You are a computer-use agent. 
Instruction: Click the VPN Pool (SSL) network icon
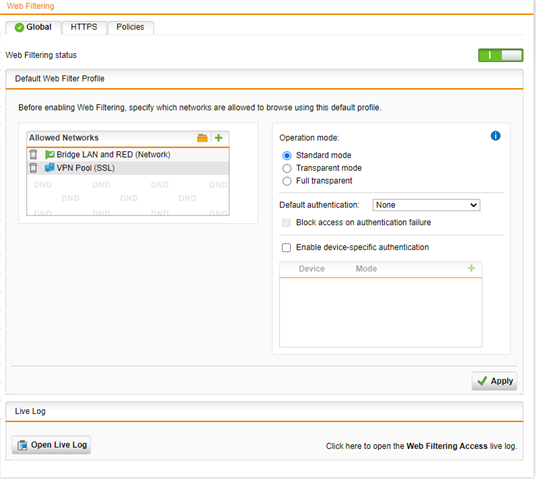[x=50, y=168]
